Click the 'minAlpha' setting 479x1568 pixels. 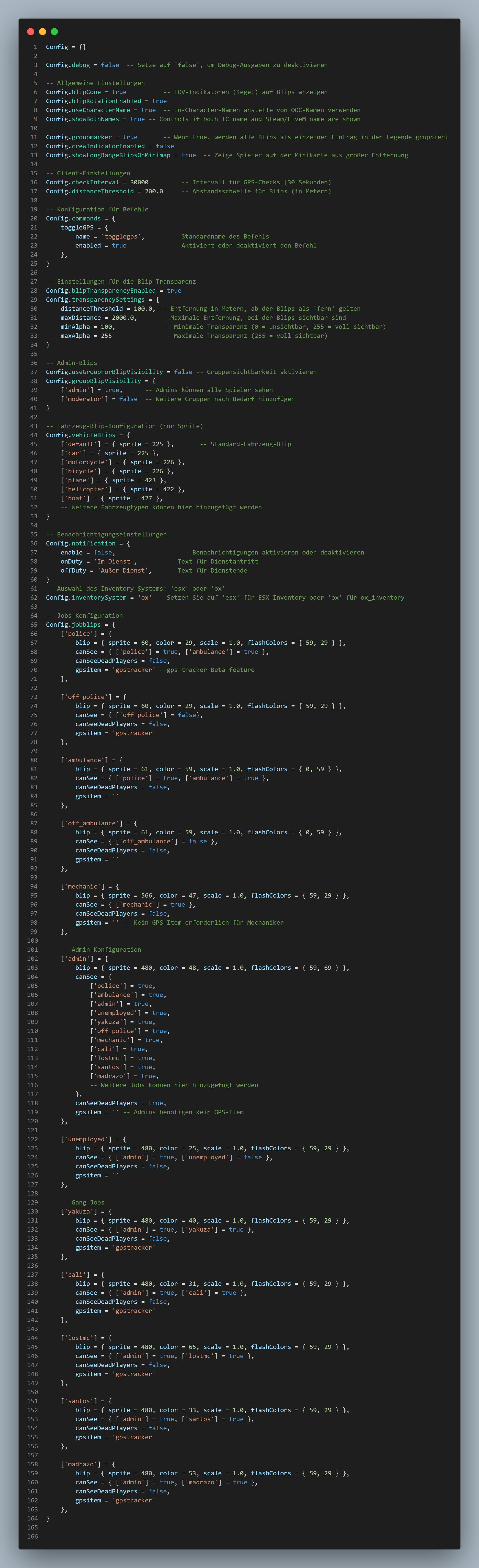click(76, 327)
